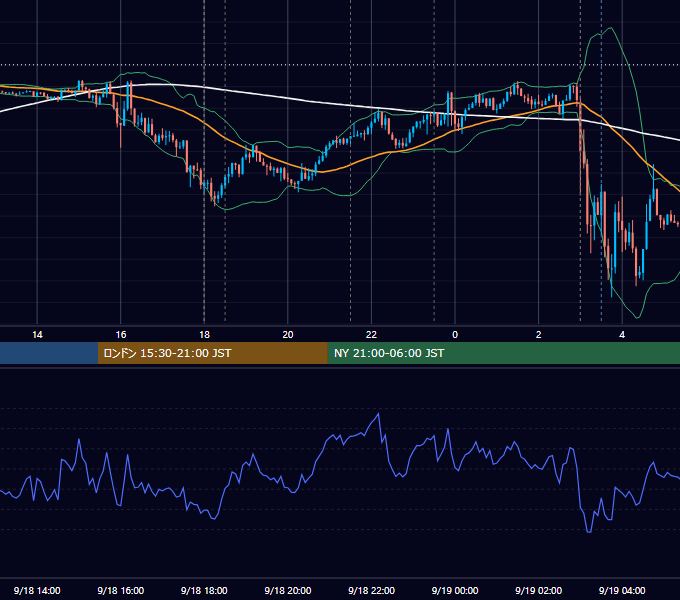The image size is (680, 600).
Task: Click the 9/18 20:00 label on oscillator axis
Action: [x=288, y=590]
